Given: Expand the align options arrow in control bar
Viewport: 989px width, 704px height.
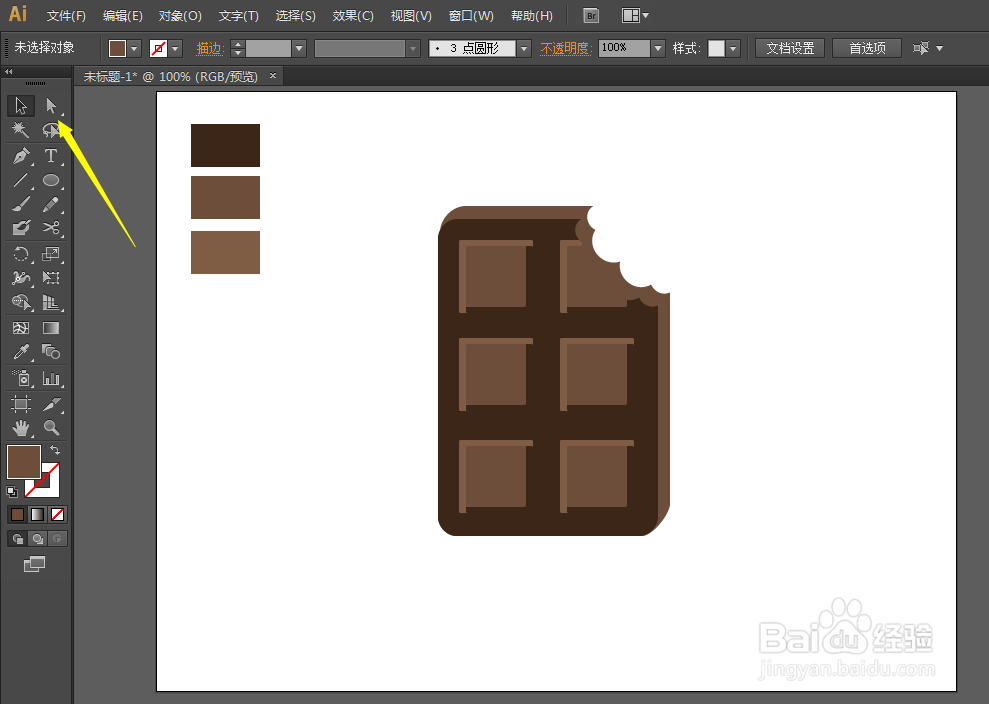Looking at the screenshot, I should [940, 49].
